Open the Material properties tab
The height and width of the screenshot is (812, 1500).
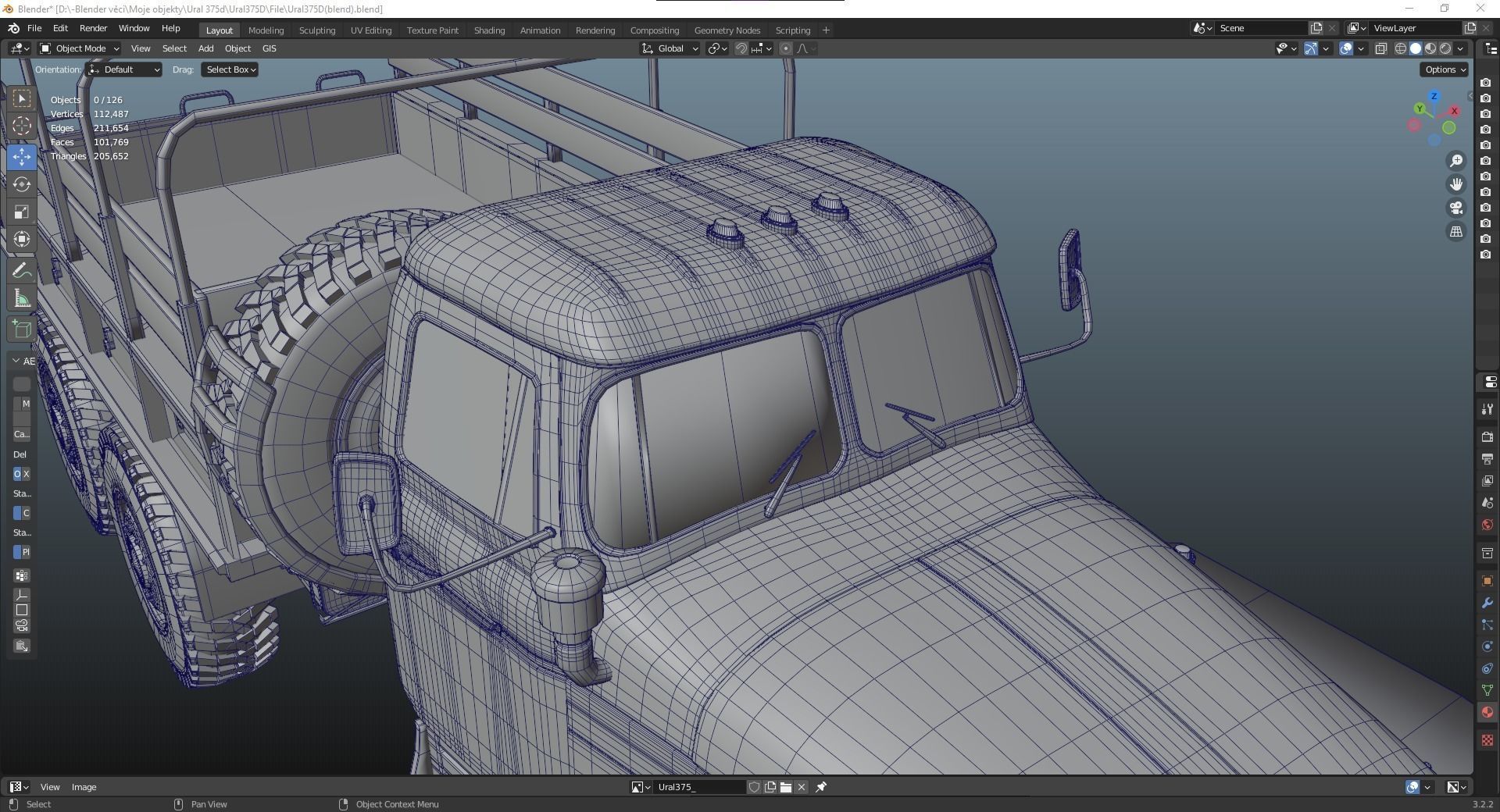point(1487,712)
